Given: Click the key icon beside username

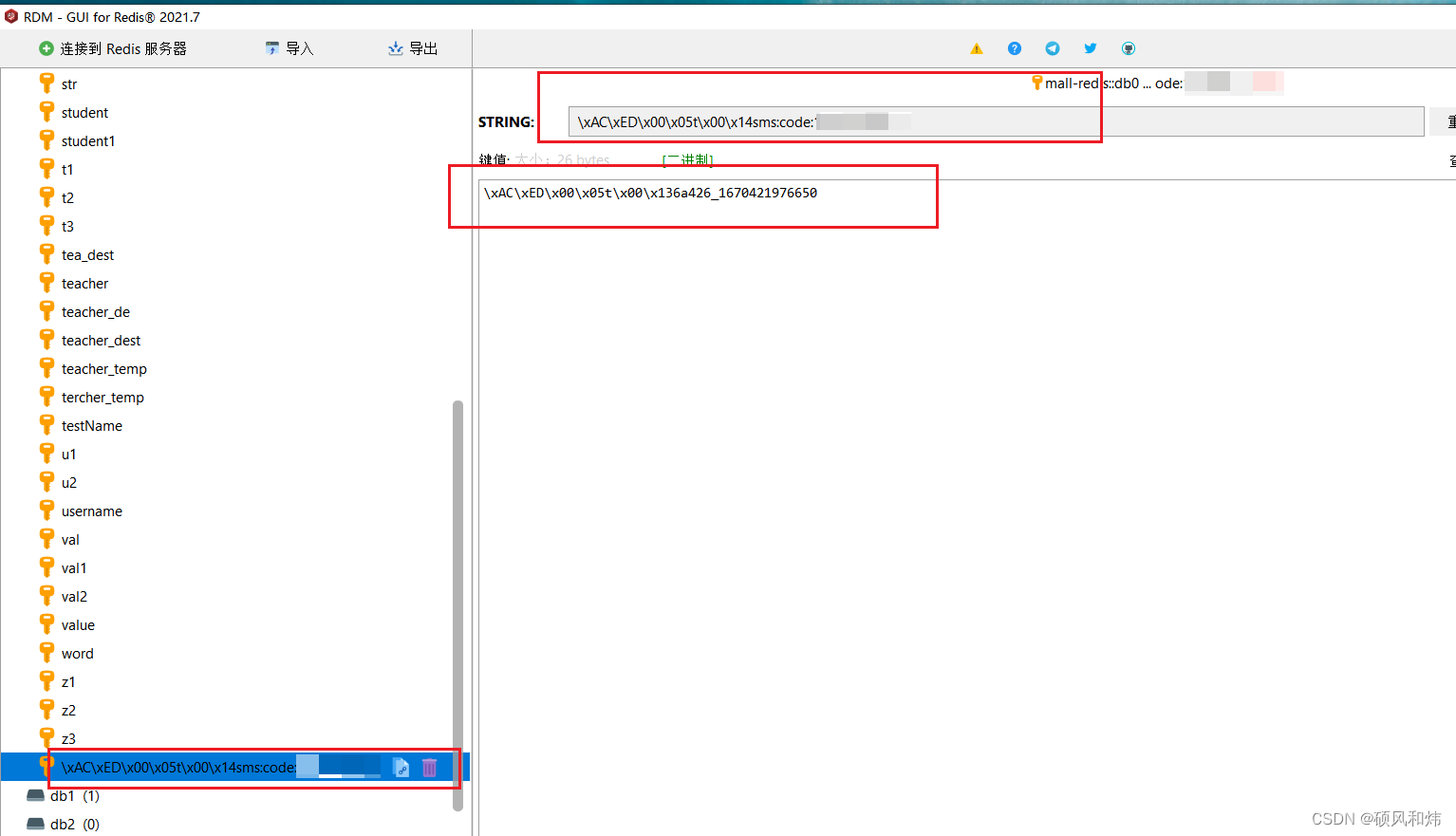Looking at the screenshot, I should pos(47,511).
